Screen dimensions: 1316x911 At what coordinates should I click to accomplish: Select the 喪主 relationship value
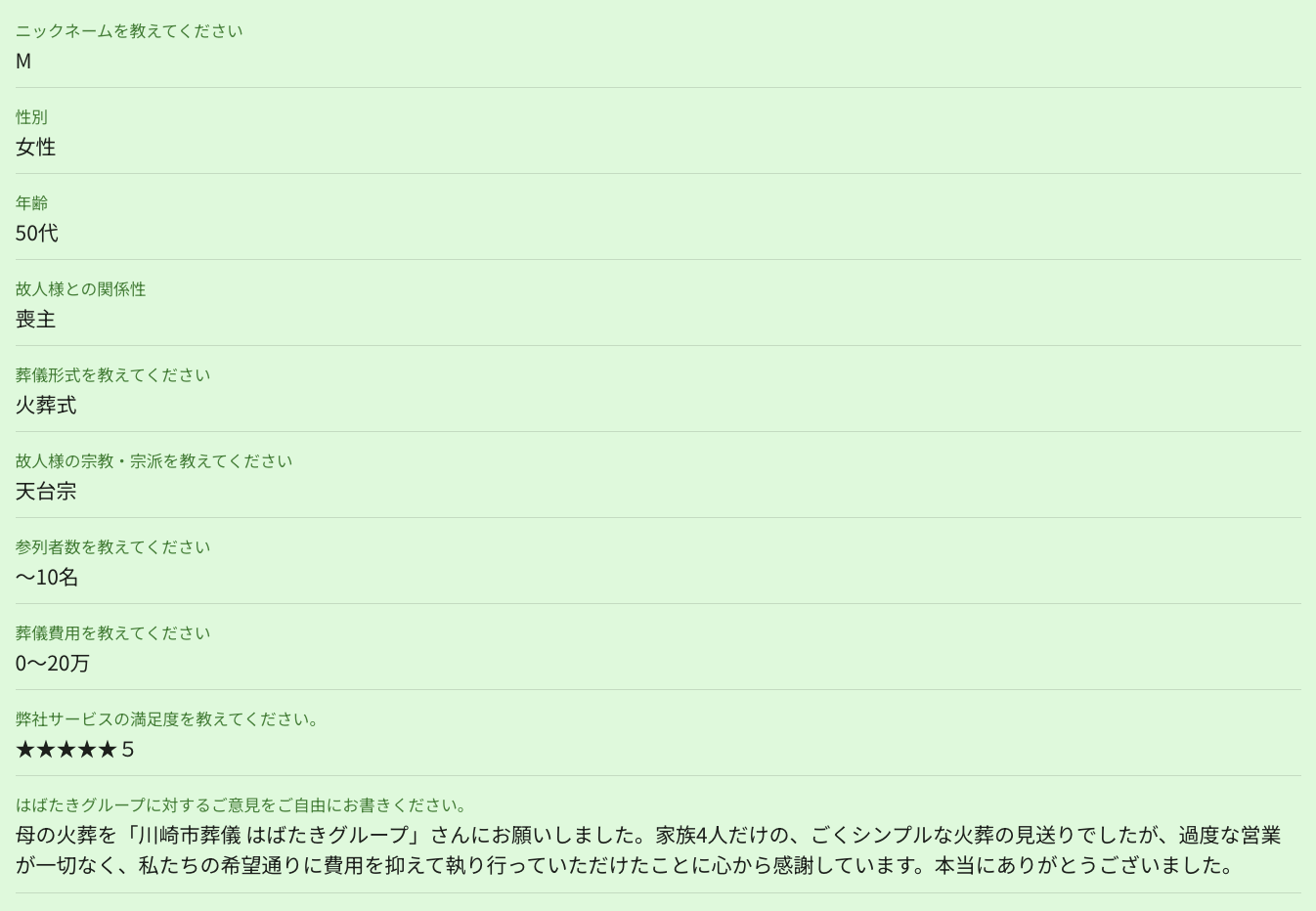click(35, 320)
